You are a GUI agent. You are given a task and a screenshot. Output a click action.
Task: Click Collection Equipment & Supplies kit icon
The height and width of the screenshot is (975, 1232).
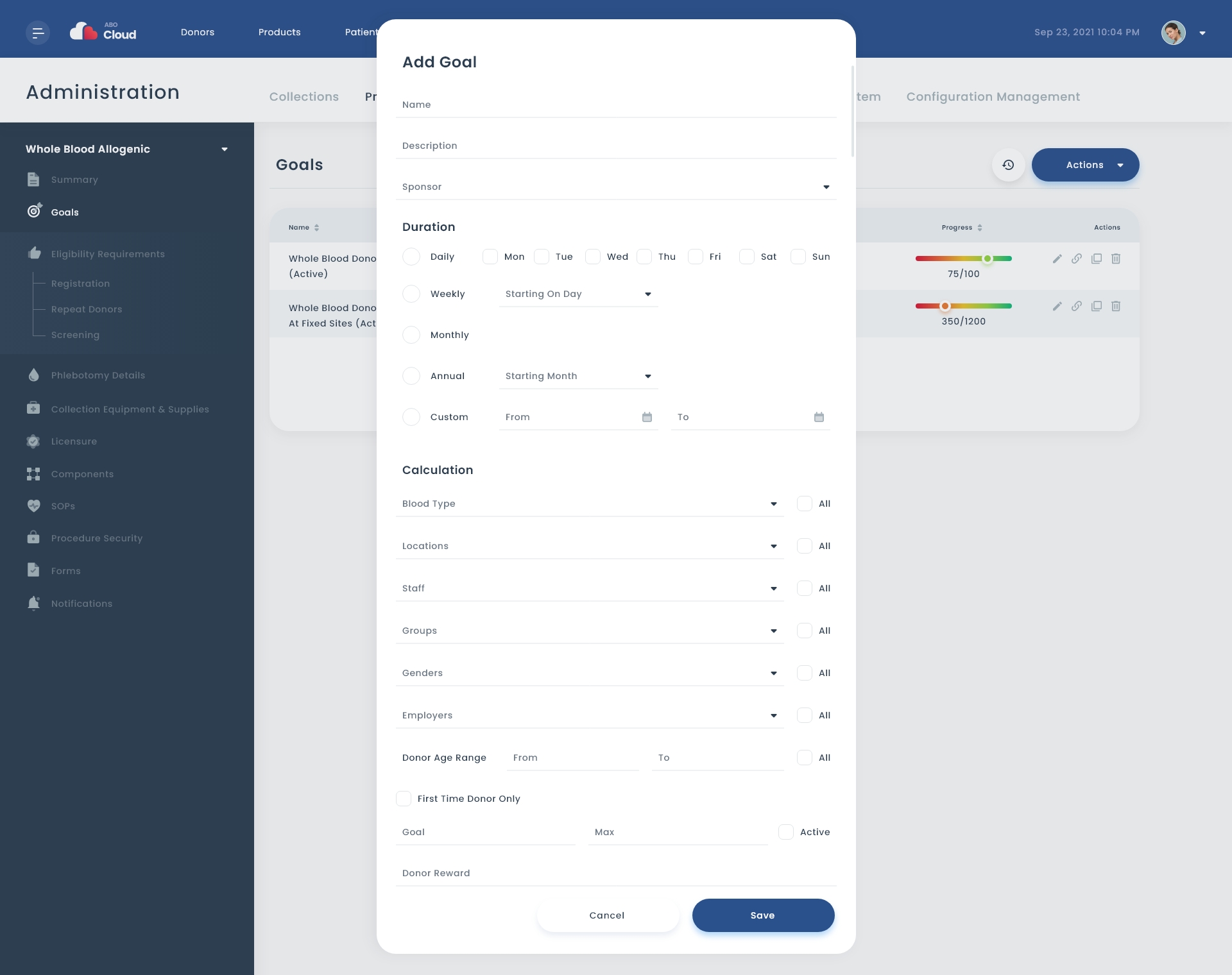coord(33,408)
